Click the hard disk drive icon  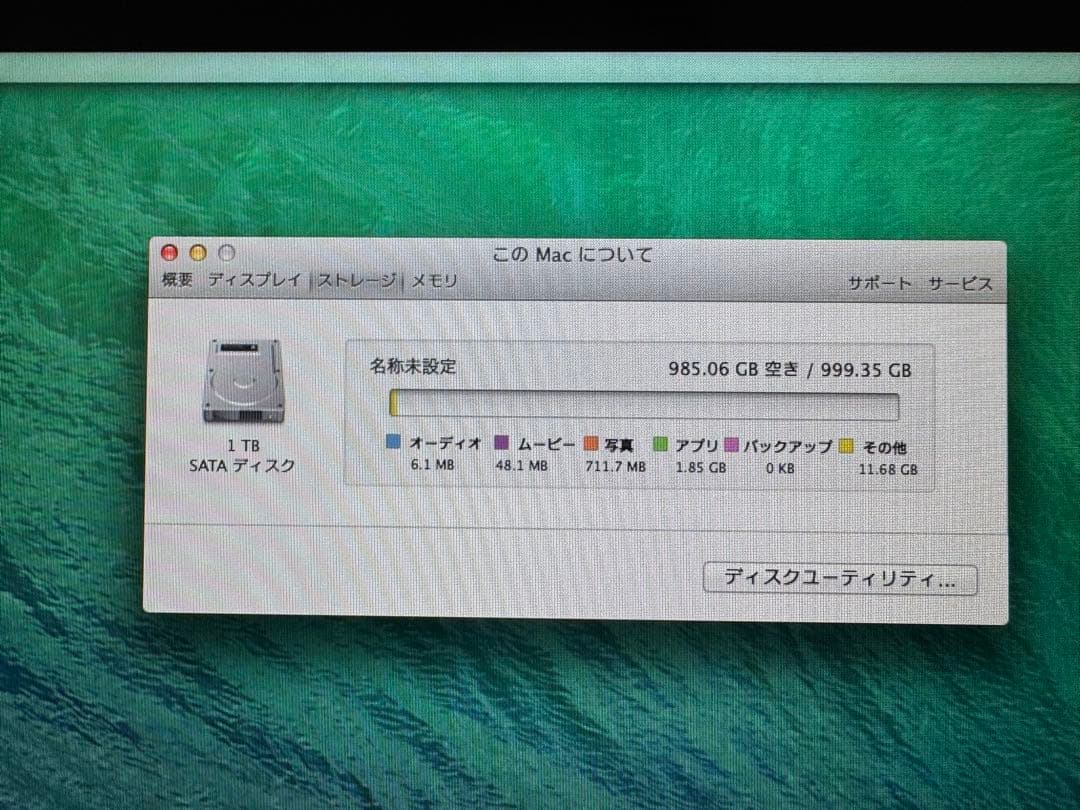(x=243, y=381)
